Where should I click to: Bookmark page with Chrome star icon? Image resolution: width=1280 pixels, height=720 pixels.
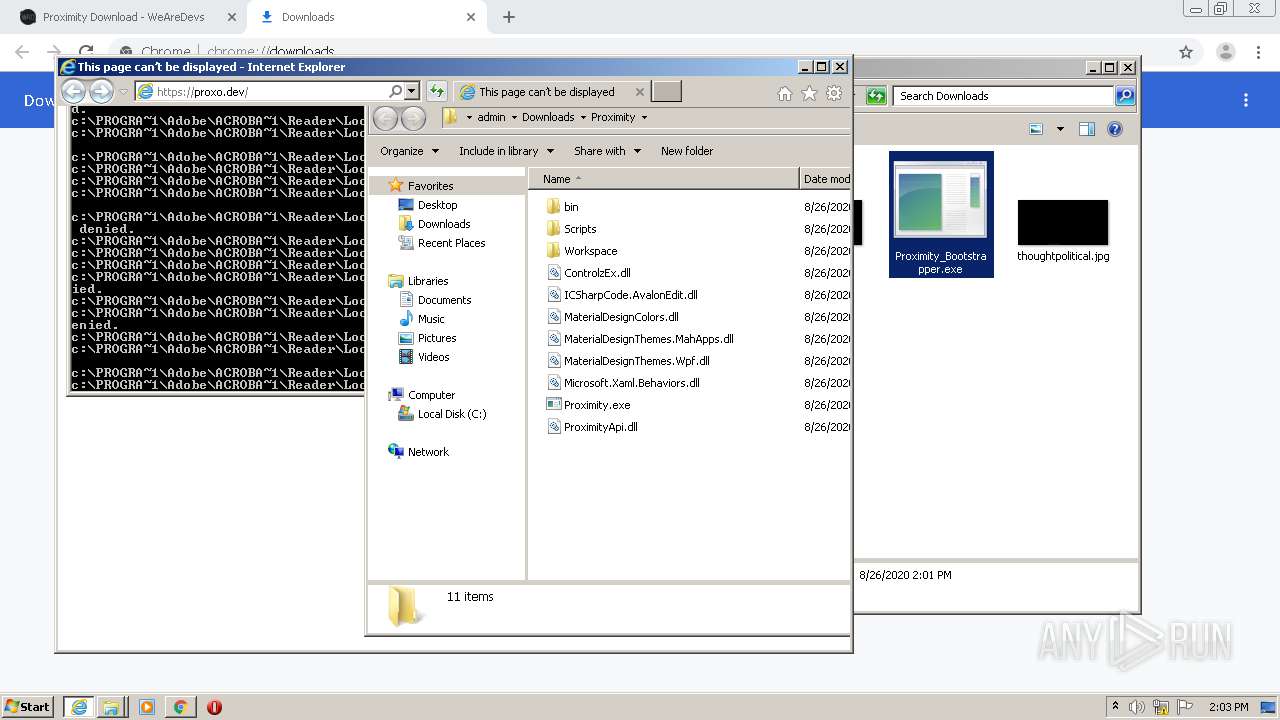coord(1186,52)
